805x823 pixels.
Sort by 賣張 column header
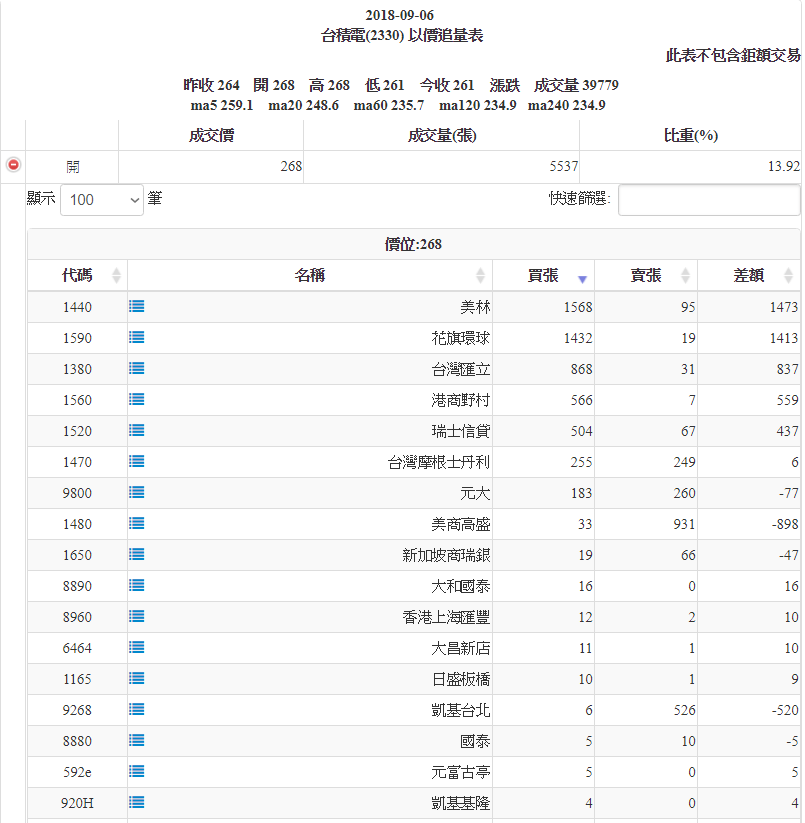point(645,276)
